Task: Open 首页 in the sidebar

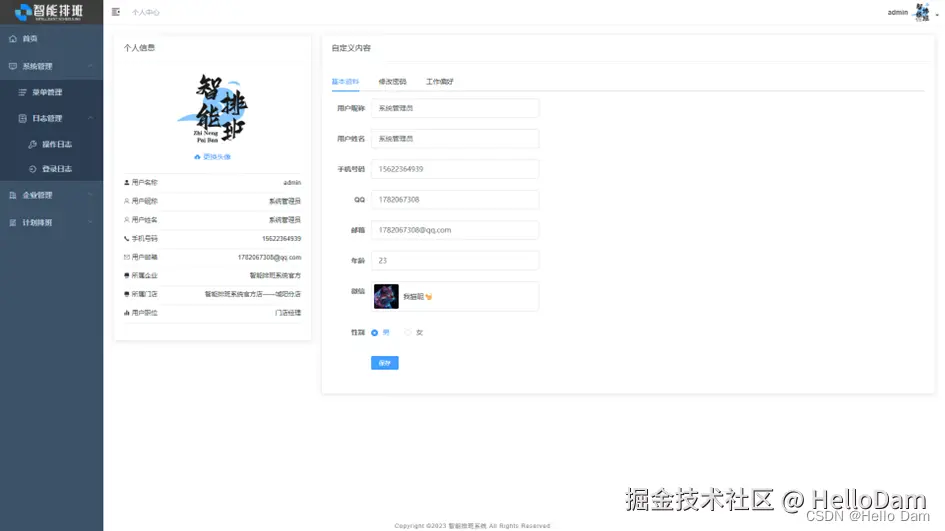Action: pyautogui.click(x=30, y=39)
